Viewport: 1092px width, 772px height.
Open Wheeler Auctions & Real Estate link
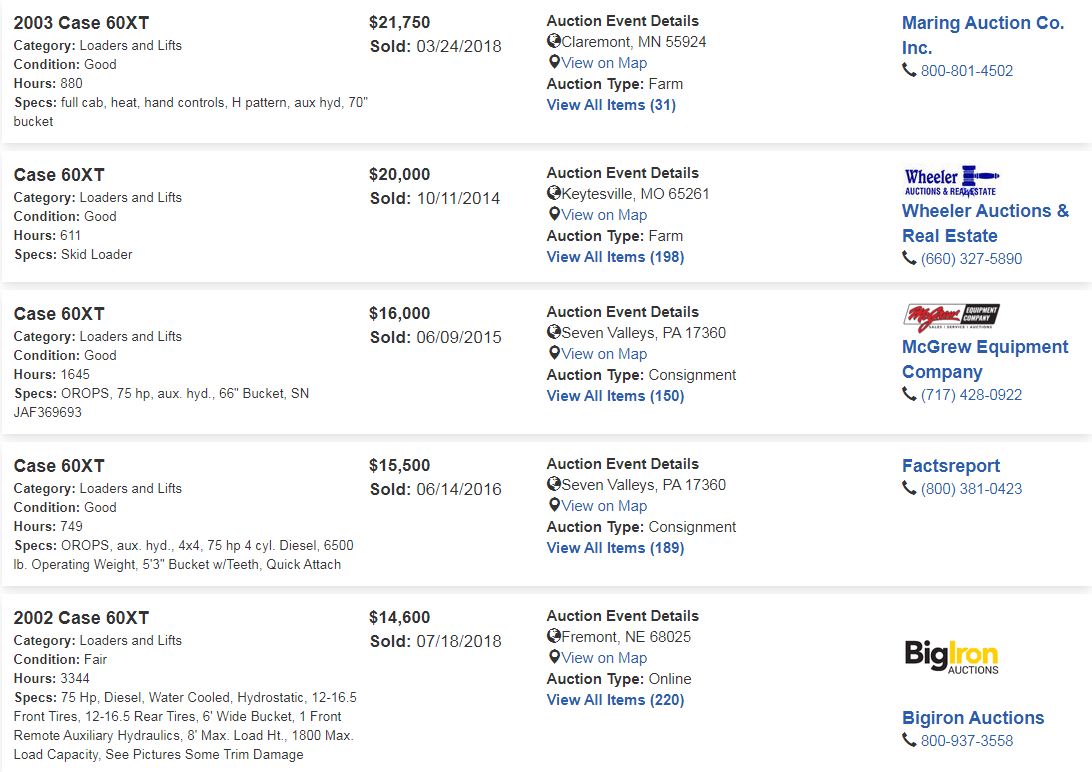985,223
